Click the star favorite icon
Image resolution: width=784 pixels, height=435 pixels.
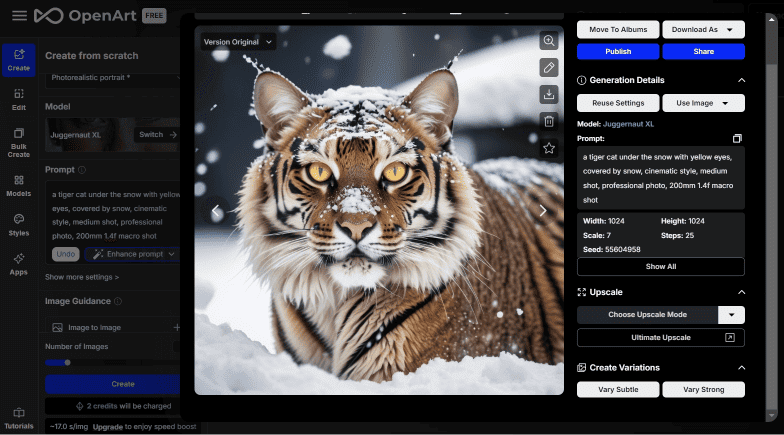click(x=549, y=148)
